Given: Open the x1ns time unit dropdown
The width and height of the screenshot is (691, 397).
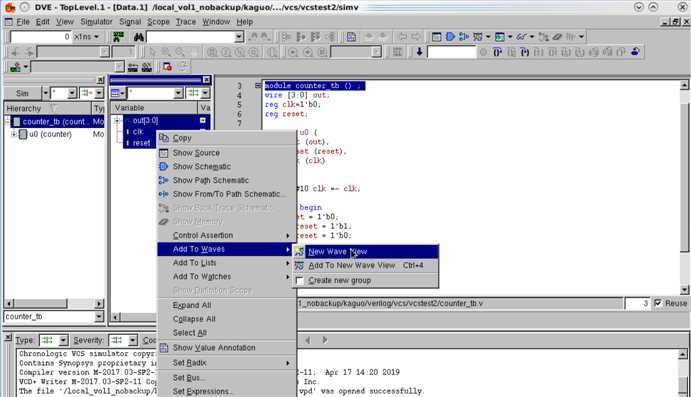Looking at the screenshot, I should click(x=87, y=37).
